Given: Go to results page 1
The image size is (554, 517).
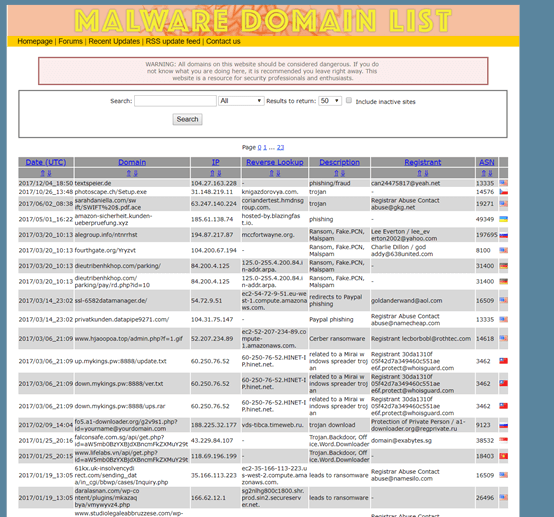Looking at the screenshot, I should coord(265,147).
